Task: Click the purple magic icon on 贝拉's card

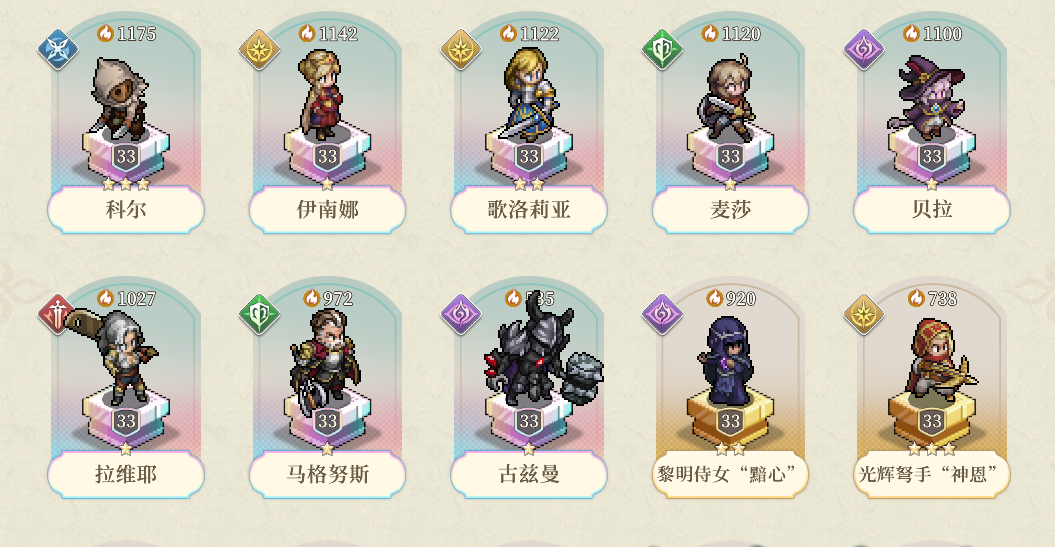Action: [864, 49]
